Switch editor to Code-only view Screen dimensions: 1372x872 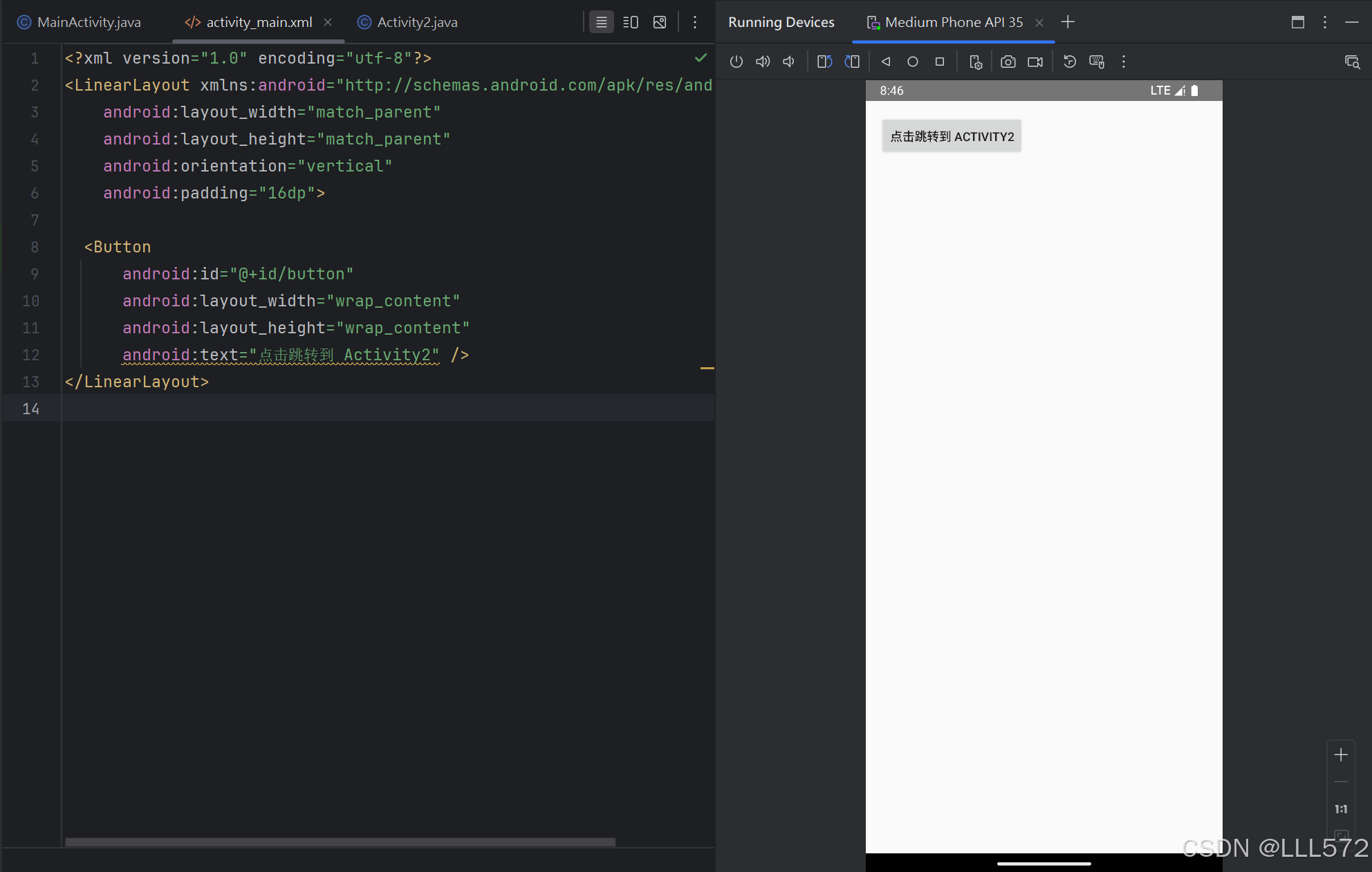(602, 22)
